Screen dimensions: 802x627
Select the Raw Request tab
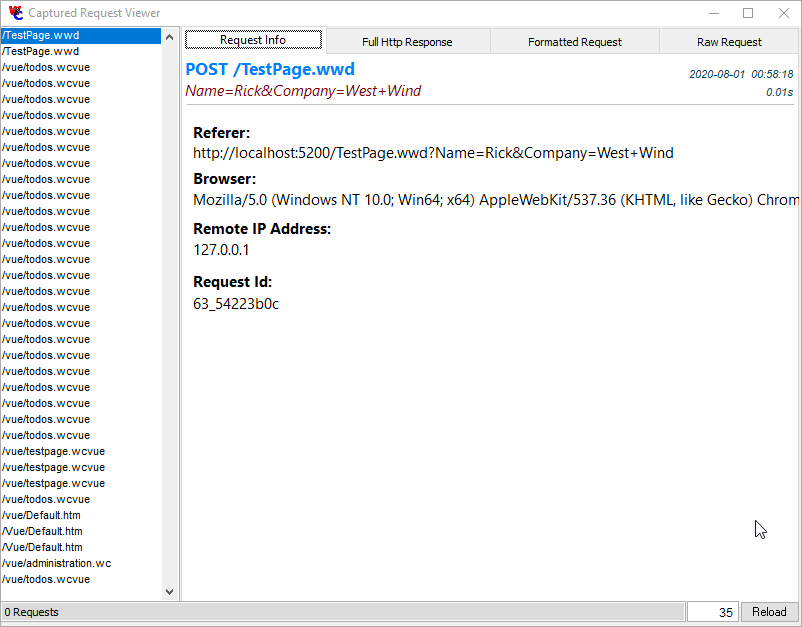click(x=729, y=41)
